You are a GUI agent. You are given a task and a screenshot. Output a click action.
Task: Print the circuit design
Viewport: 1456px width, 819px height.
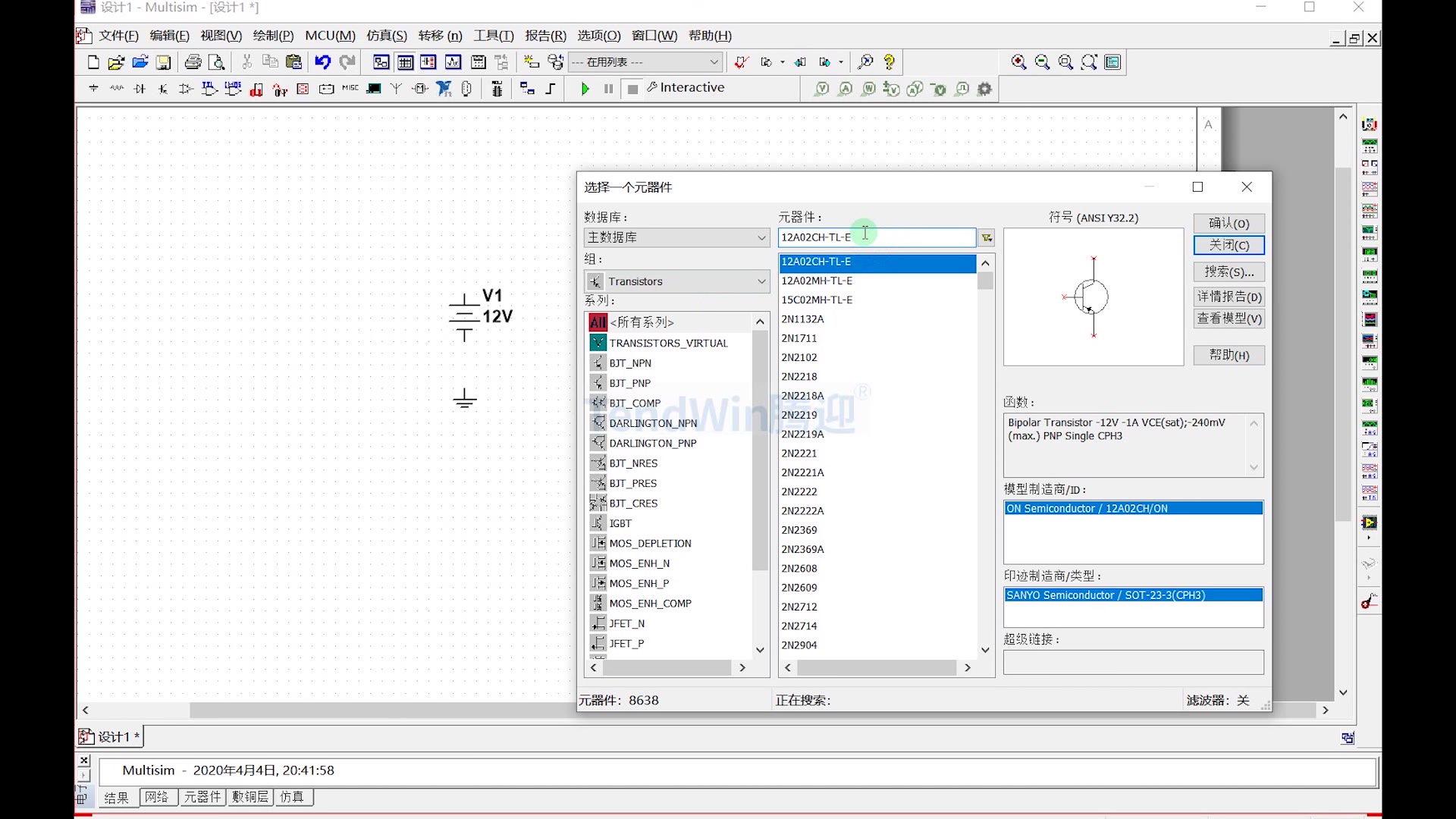pyautogui.click(x=193, y=62)
